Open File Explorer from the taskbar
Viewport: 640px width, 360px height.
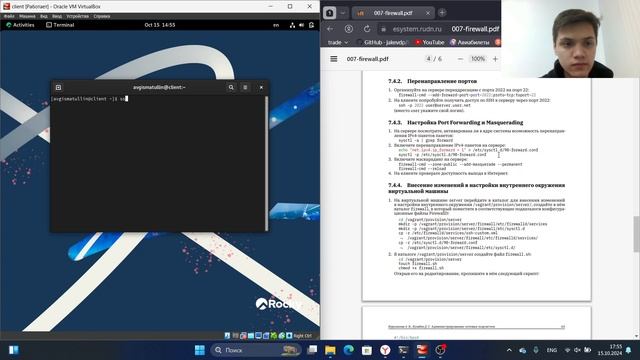click(x=330, y=350)
